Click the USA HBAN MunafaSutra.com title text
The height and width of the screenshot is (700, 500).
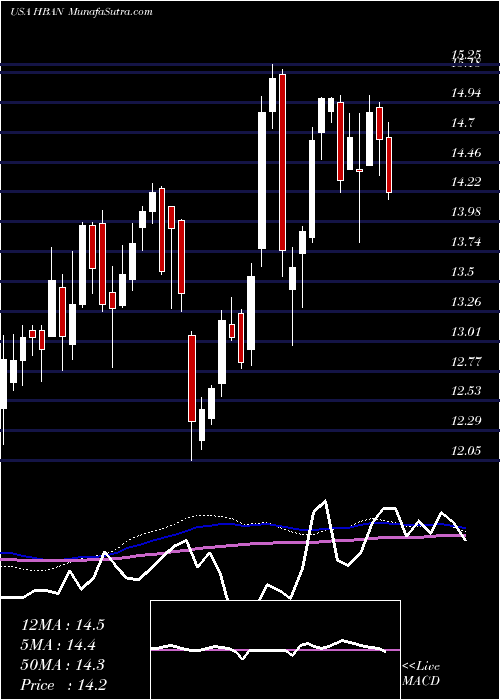click(x=81, y=12)
